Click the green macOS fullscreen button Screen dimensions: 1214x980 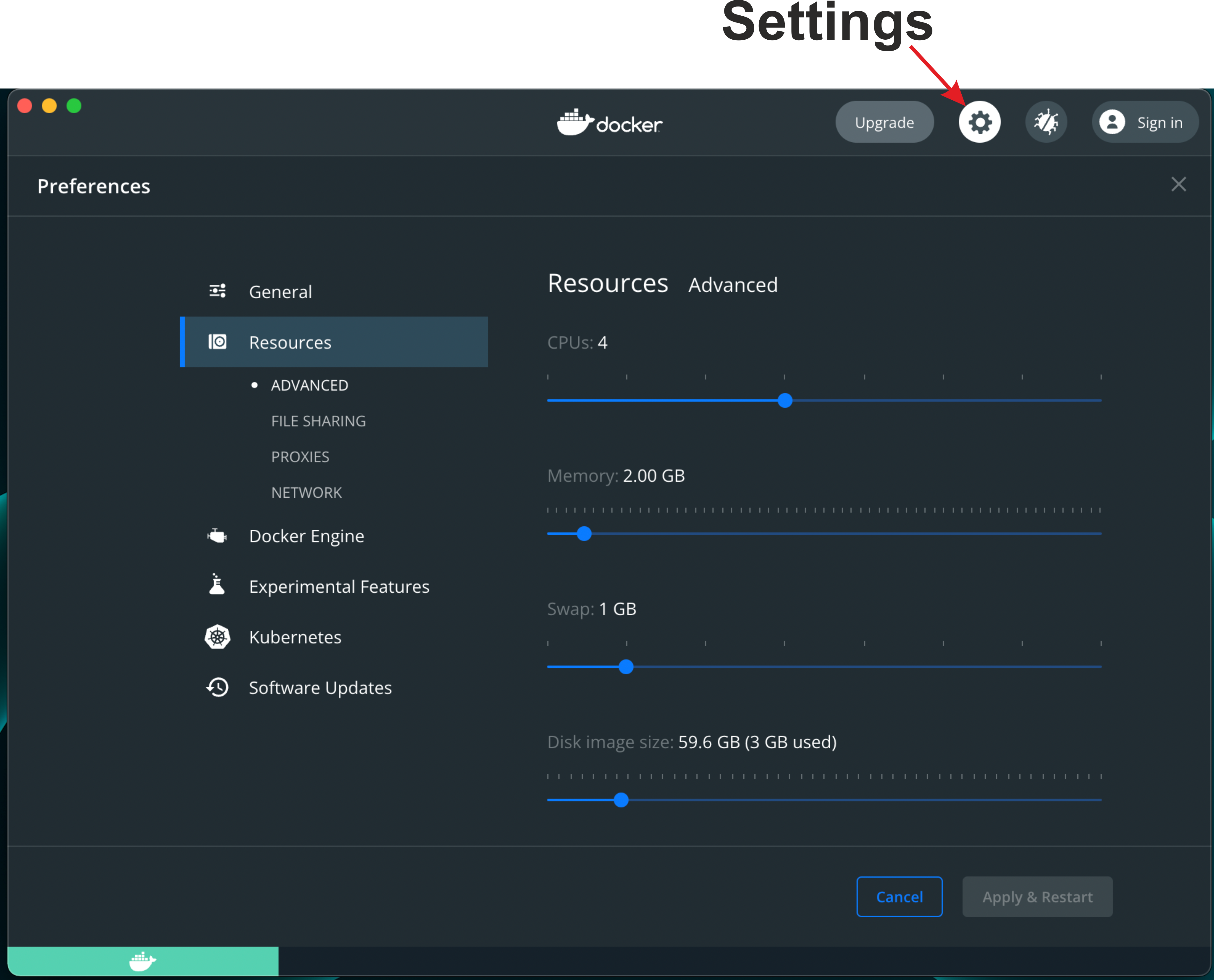(74, 106)
